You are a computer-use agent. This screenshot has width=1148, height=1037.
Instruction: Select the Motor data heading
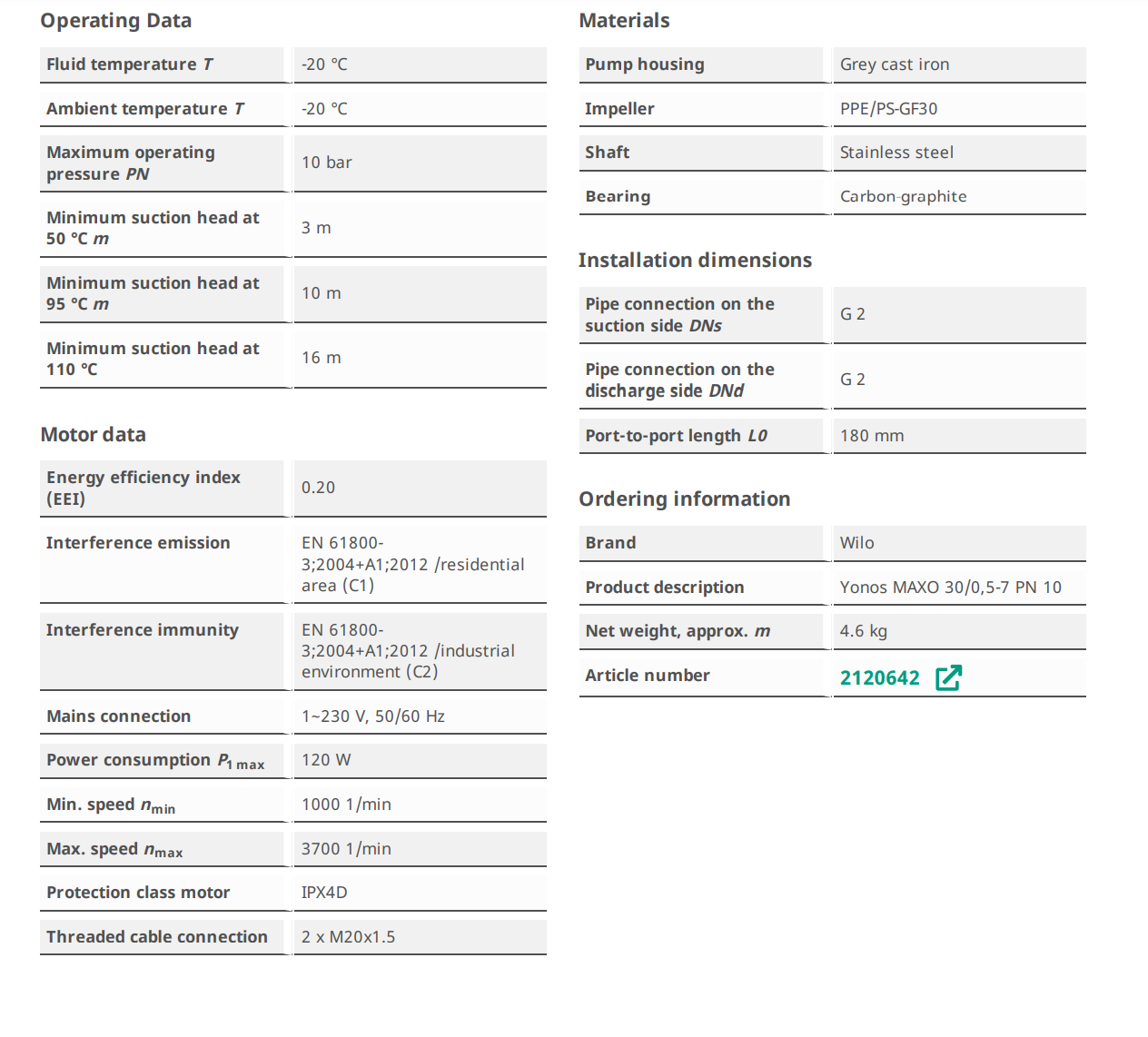click(93, 435)
